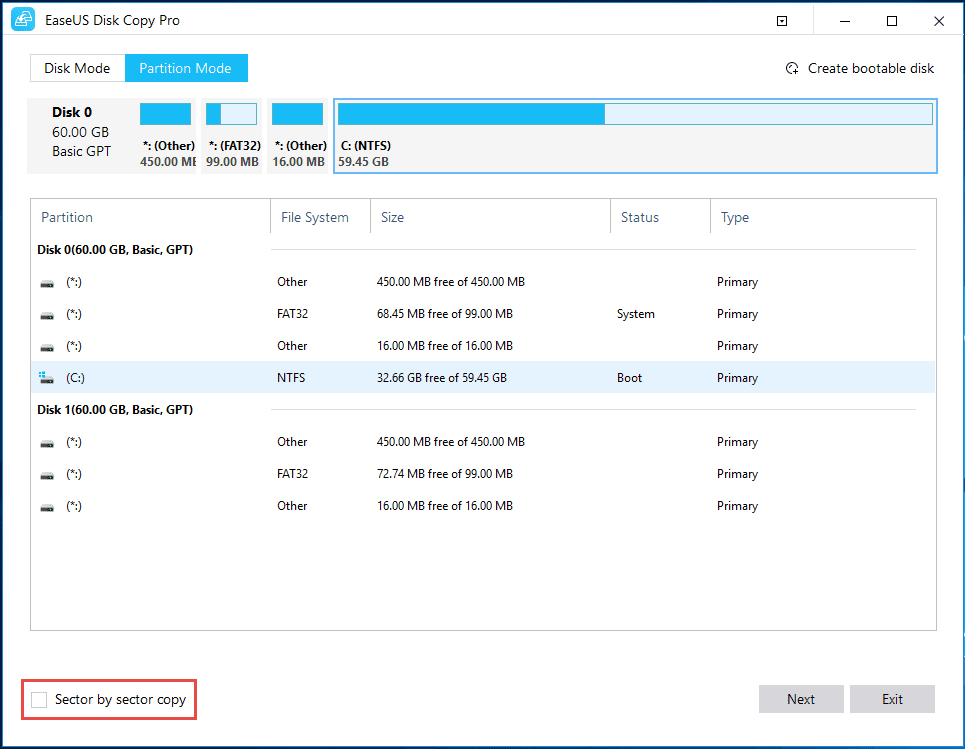This screenshot has height=749, width=965.
Task: Click drive icon of Disk 0 FAT32 System partition
Action: [47, 315]
